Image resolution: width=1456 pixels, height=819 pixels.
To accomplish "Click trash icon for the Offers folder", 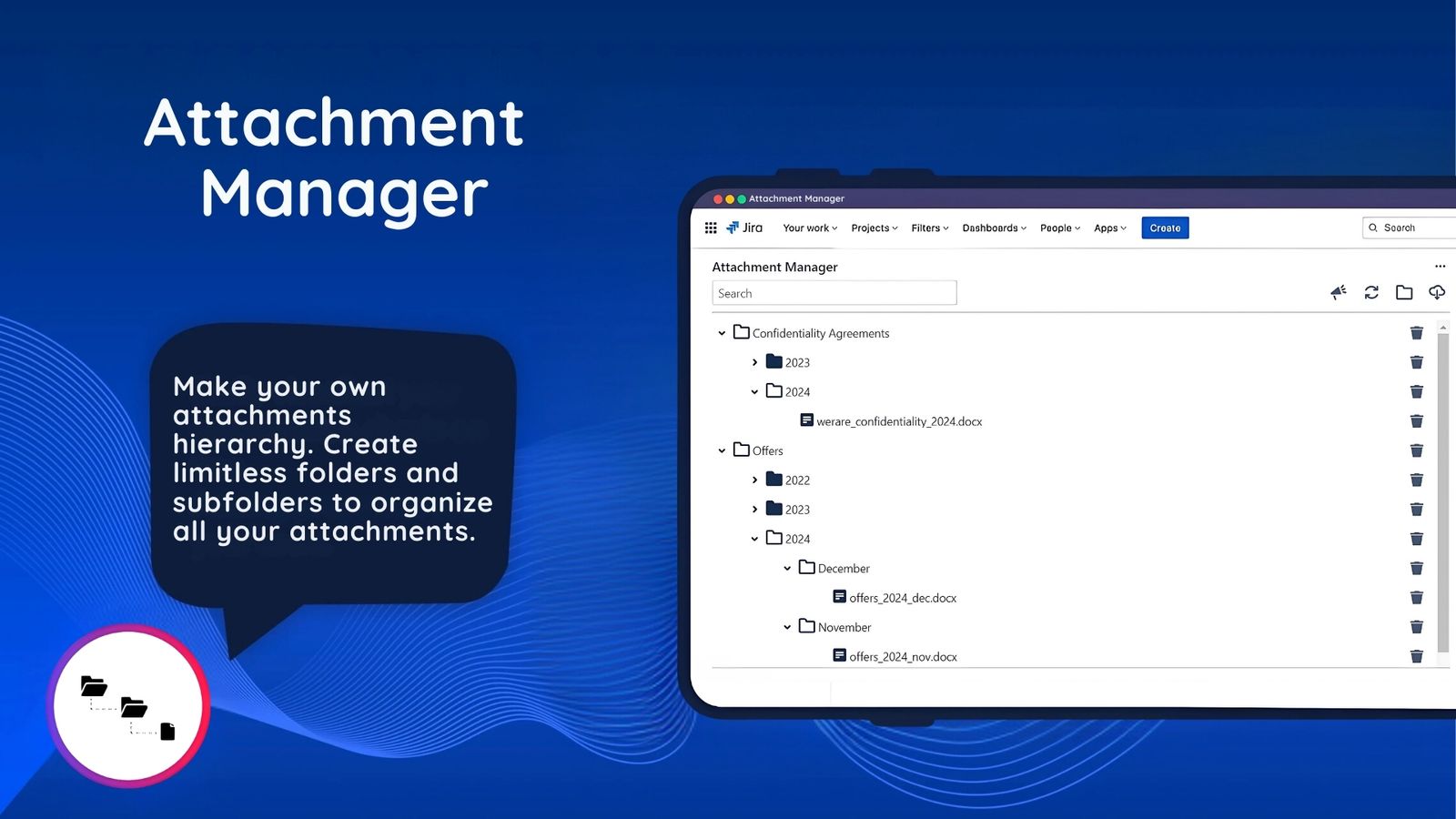I will point(1417,450).
